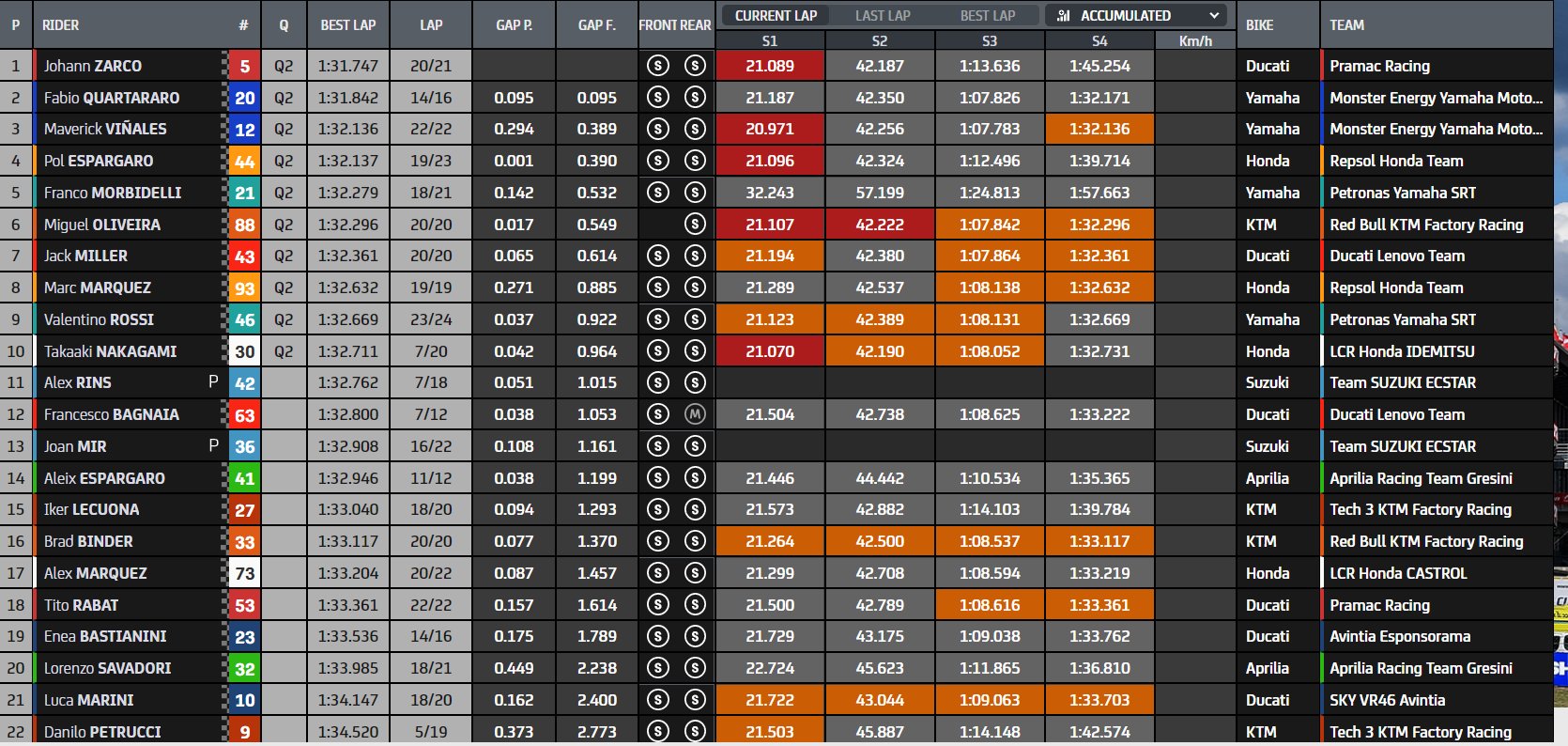
Task: Switch to the CURRENT LAP tab
Action: tap(776, 15)
